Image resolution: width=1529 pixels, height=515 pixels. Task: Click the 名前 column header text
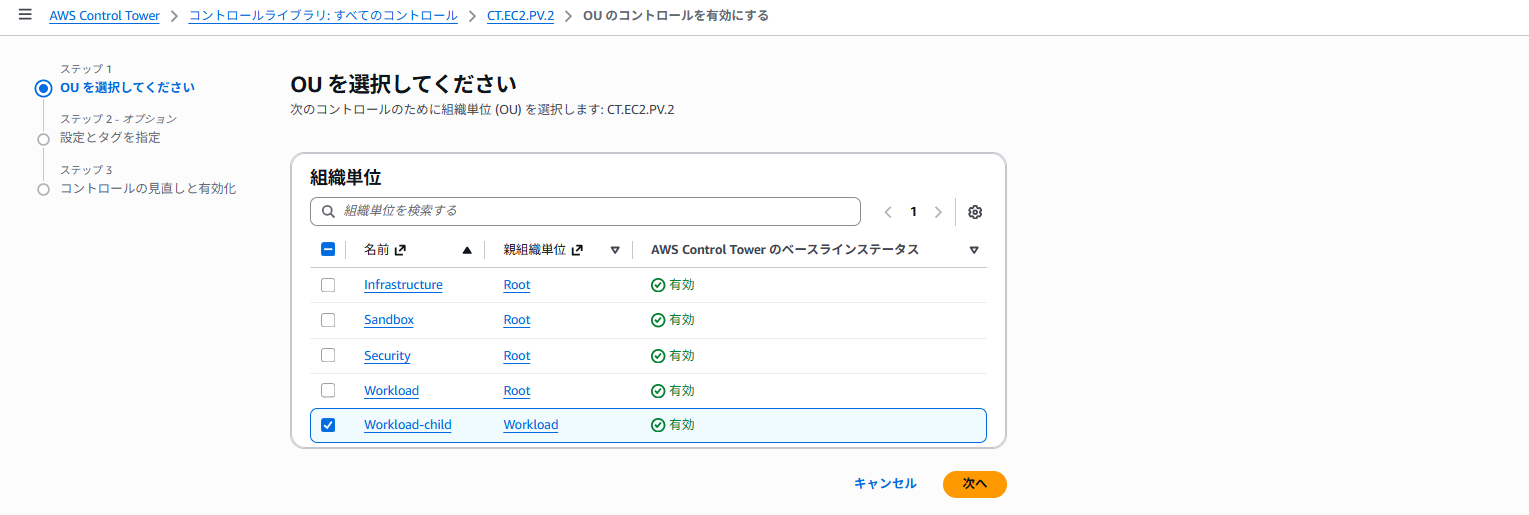tap(377, 250)
